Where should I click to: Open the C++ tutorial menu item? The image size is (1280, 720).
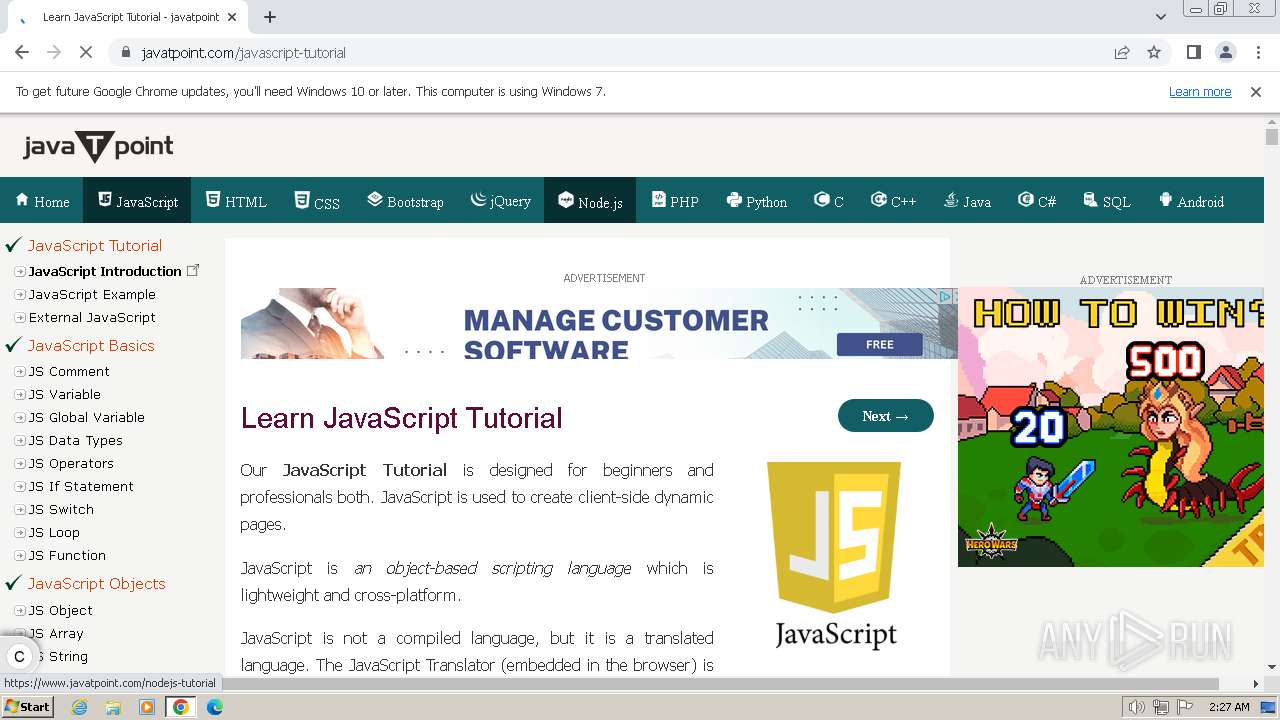[x=893, y=201]
